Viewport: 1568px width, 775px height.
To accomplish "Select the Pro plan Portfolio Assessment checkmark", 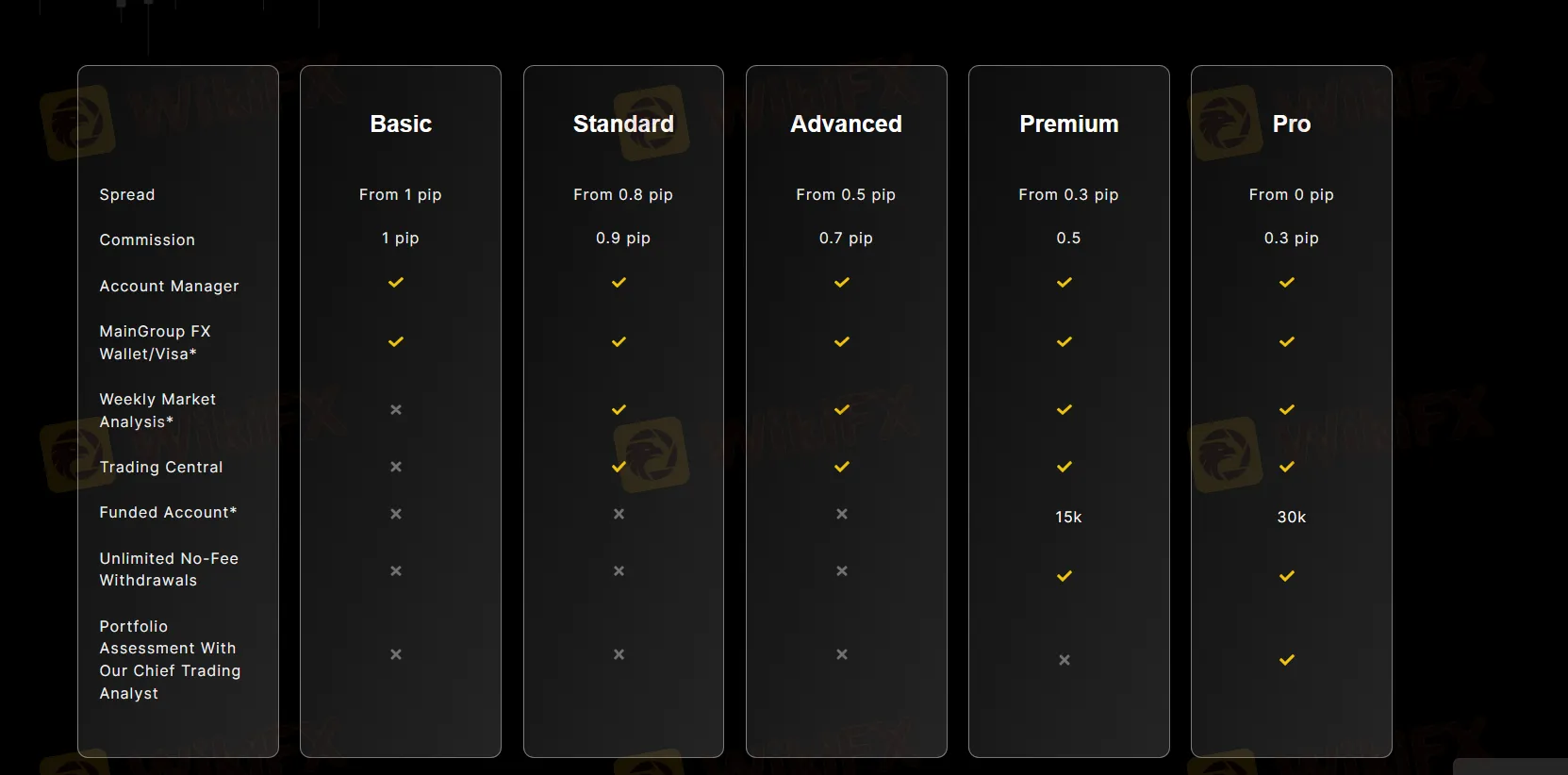I will [x=1286, y=660].
